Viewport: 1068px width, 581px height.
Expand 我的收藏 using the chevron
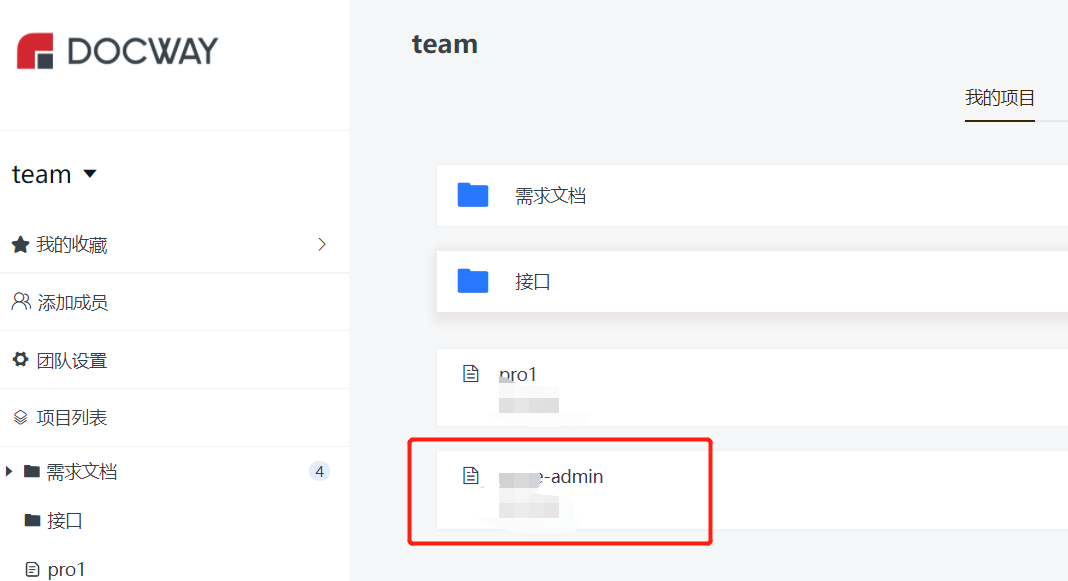coord(322,244)
